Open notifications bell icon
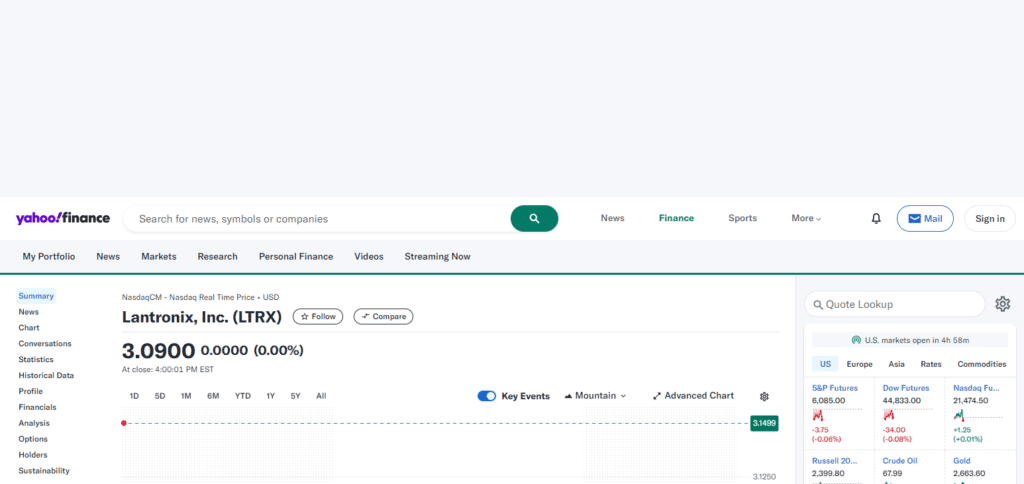1024x484 pixels. pyautogui.click(x=876, y=219)
